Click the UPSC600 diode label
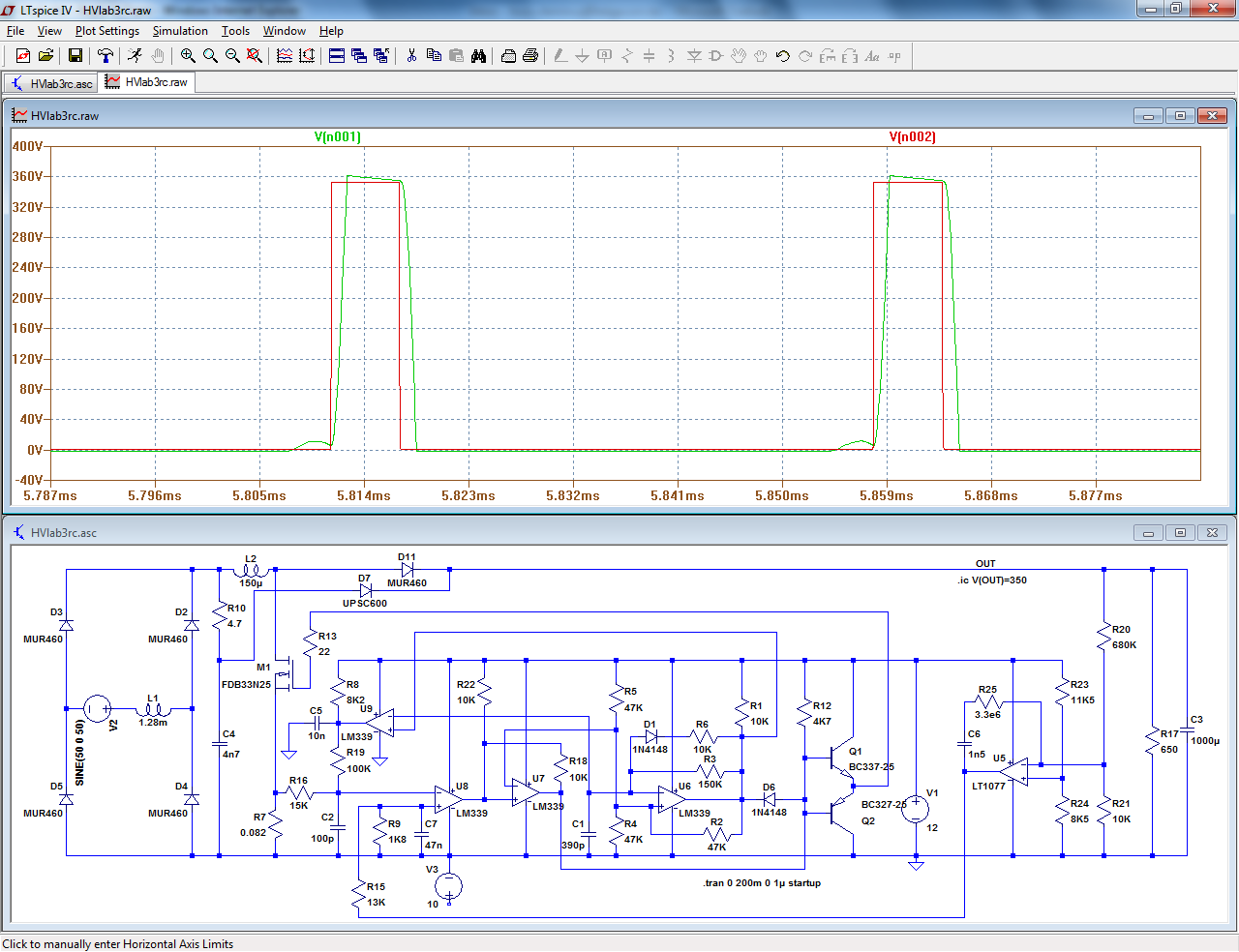 [365, 604]
